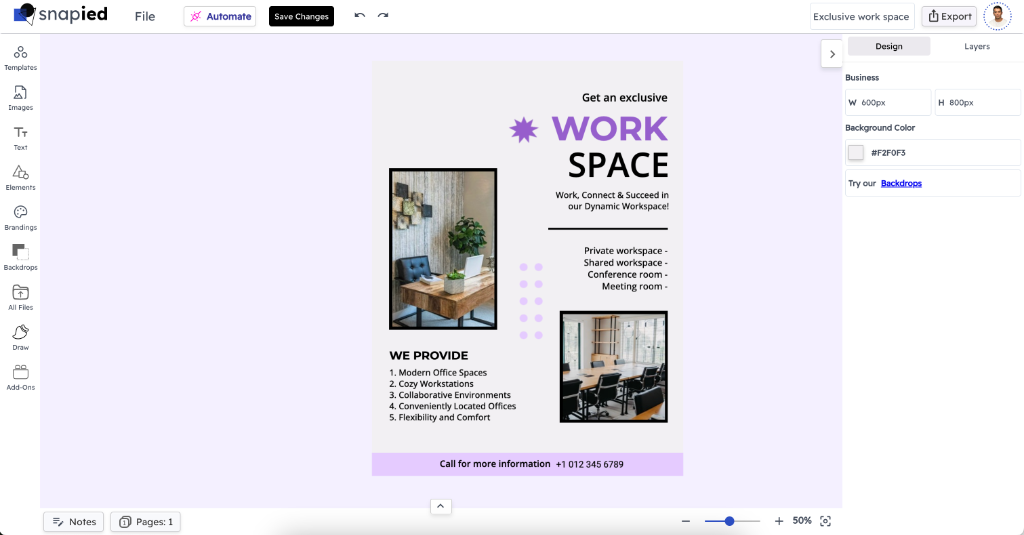The width and height of the screenshot is (1024, 535).
Task: Open the Templates panel
Action: point(20,57)
